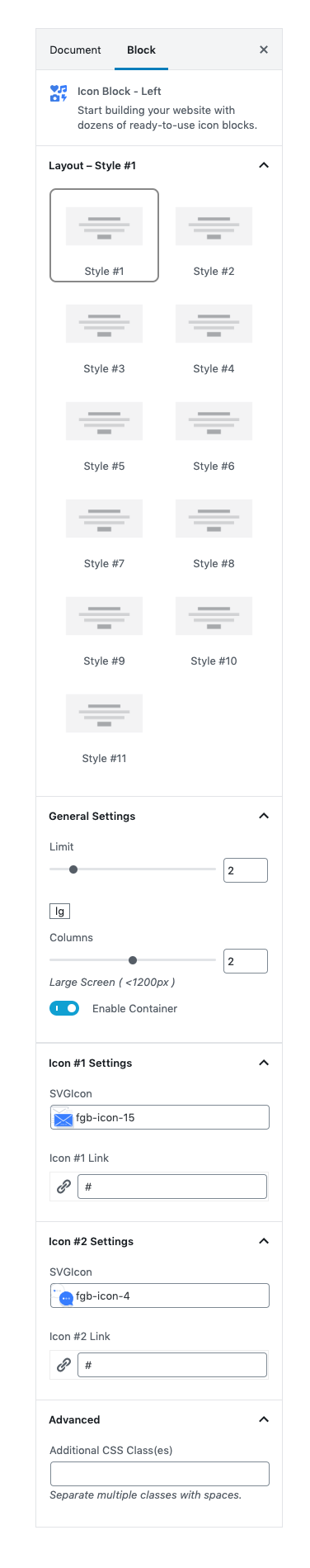Choose the Style #5 layout icon
This screenshot has height=1568, width=310.
click(x=104, y=421)
